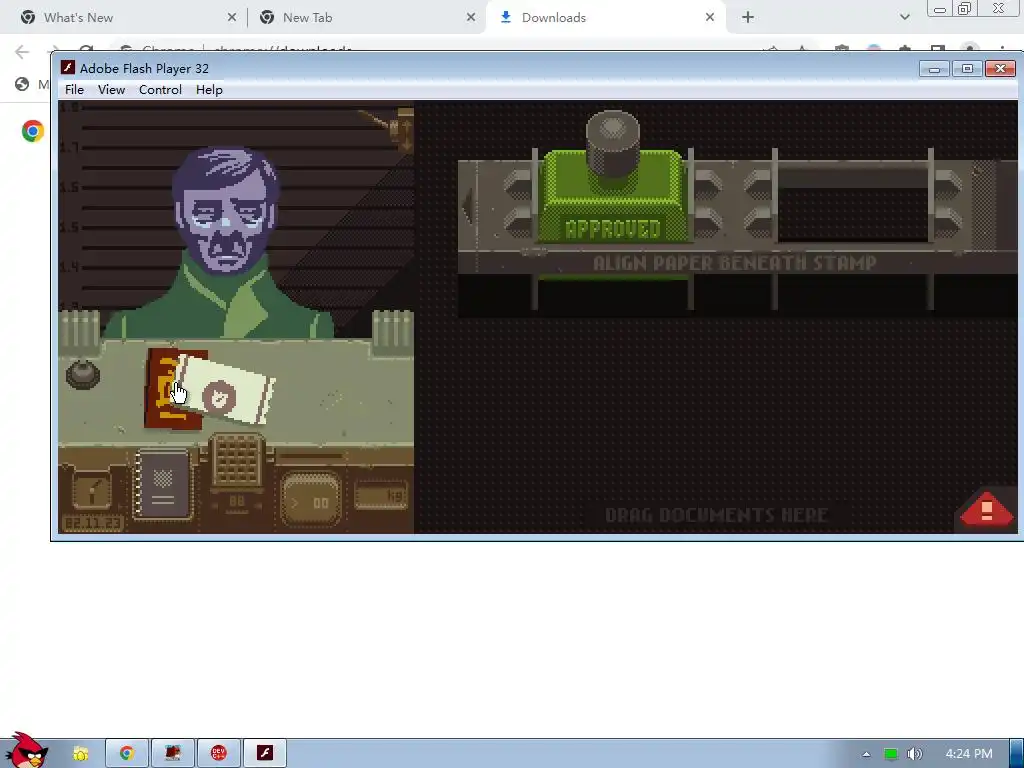This screenshot has width=1024, height=768.
Task: Click the red passport on the counter
Action: (161, 389)
